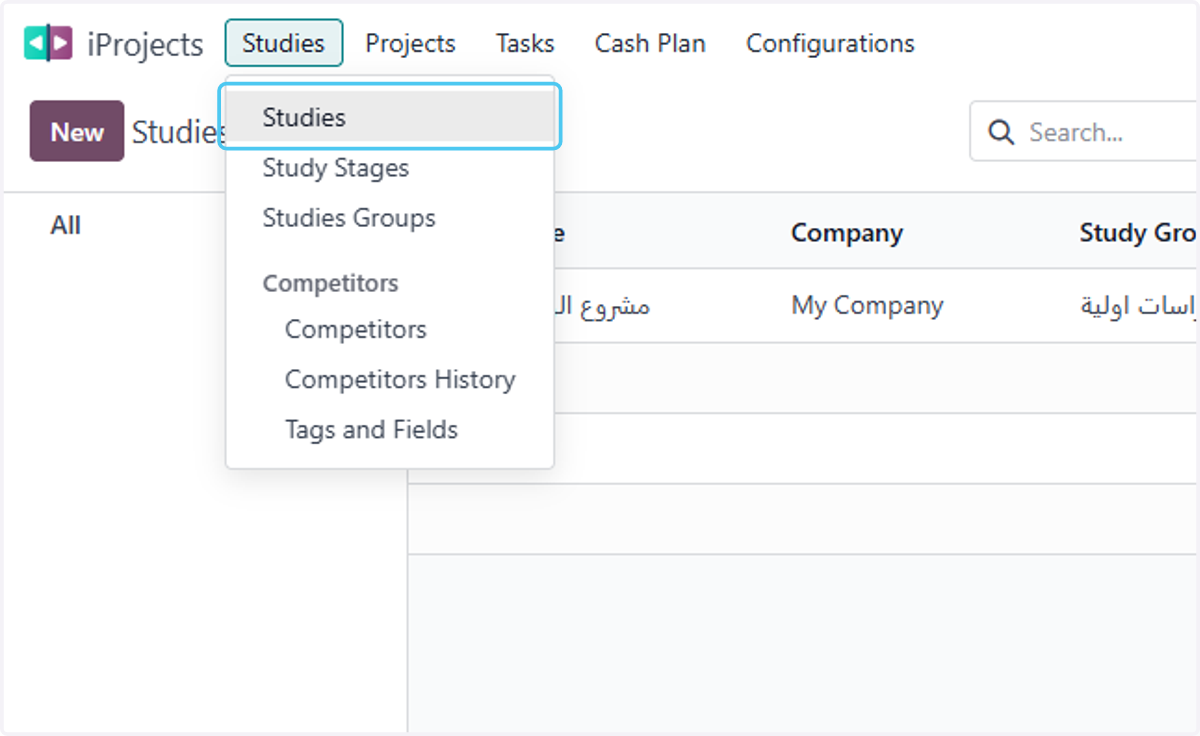Sort by the Study Group column header

point(1138,233)
